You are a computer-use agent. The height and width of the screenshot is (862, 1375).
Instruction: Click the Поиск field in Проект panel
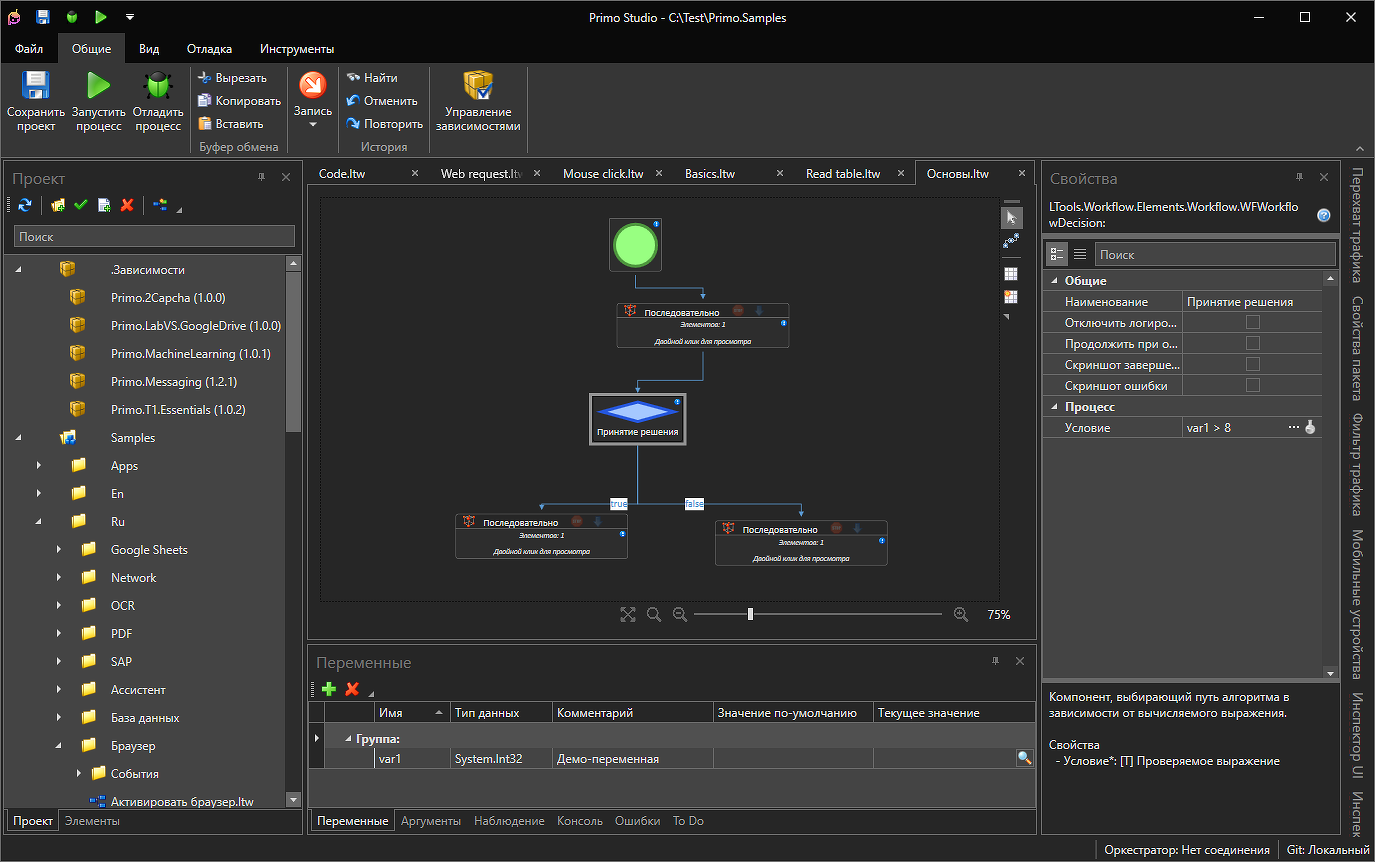(154, 237)
